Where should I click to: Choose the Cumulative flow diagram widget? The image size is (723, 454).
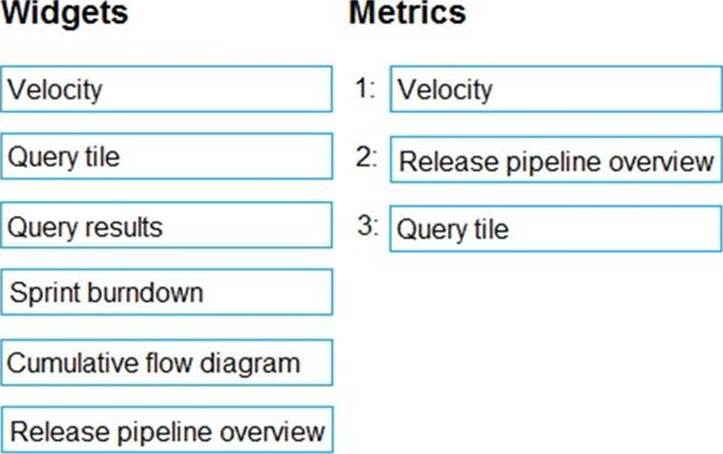click(166, 362)
